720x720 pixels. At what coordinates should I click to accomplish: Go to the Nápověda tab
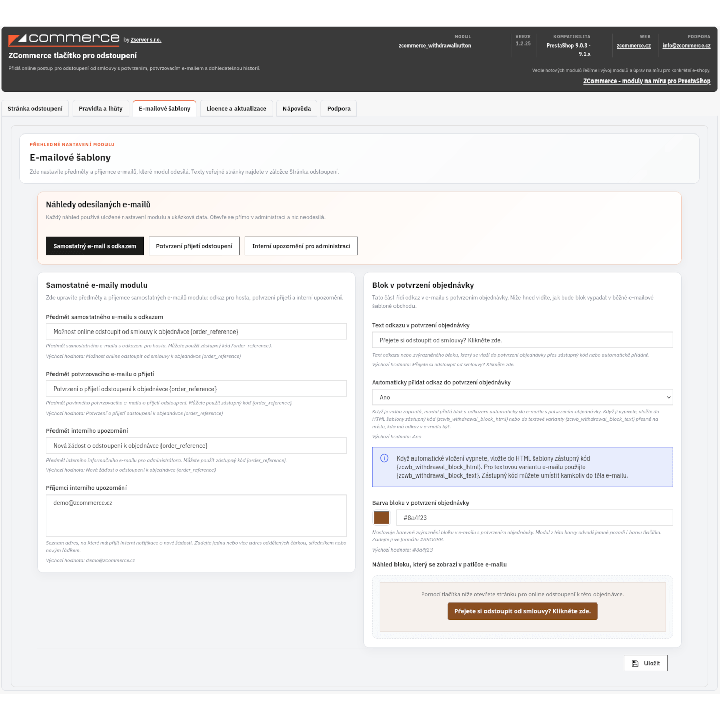pos(297,109)
